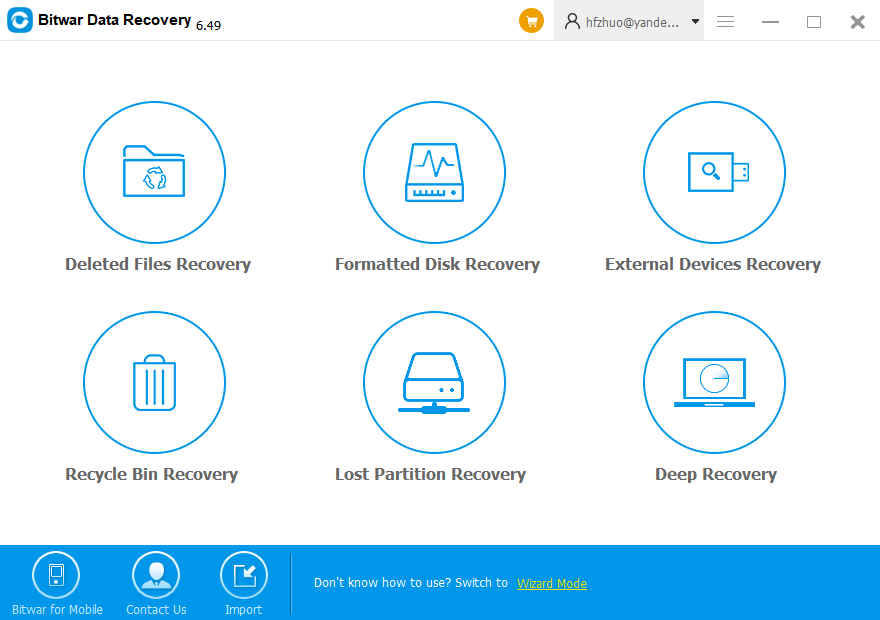Launch Deep Recovery laptop icon

(714, 383)
